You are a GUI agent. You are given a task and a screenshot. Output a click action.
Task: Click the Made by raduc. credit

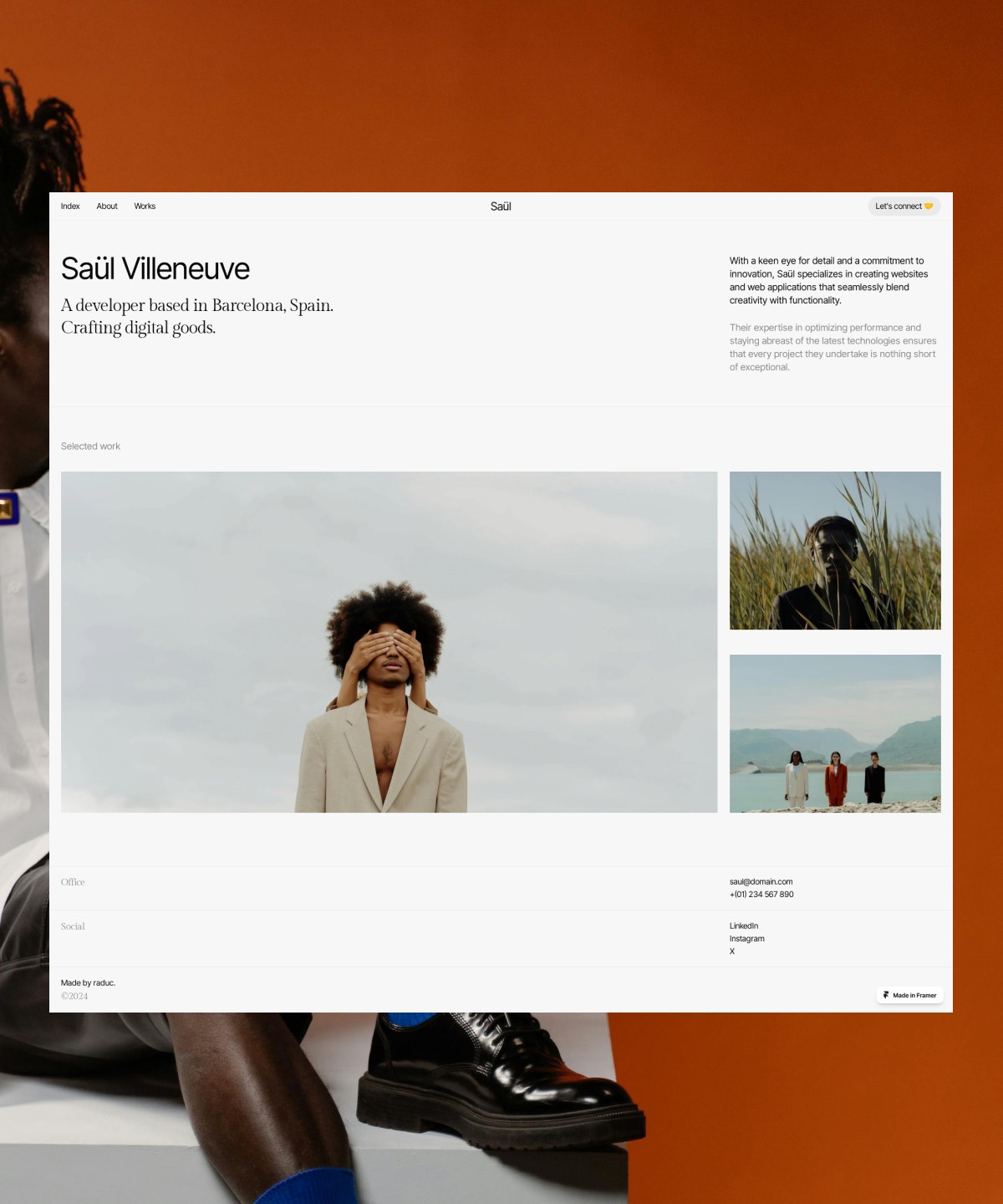(88, 983)
